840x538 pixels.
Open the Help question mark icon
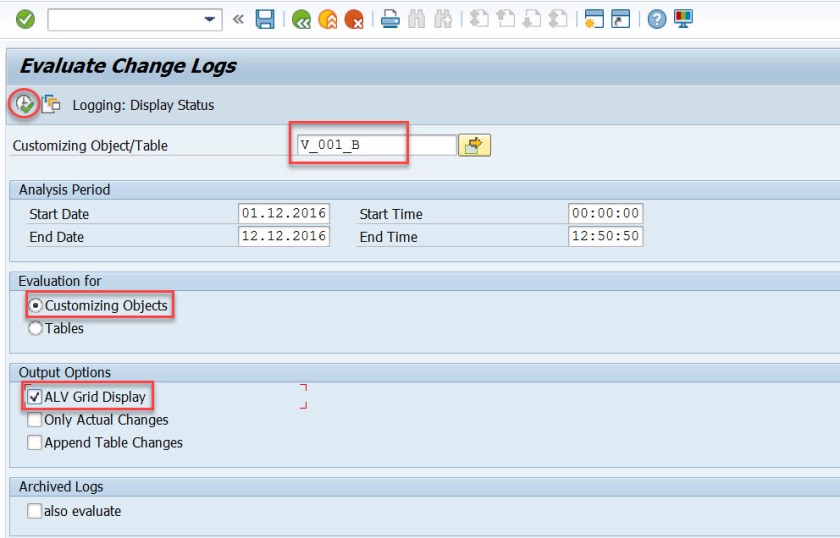[657, 20]
